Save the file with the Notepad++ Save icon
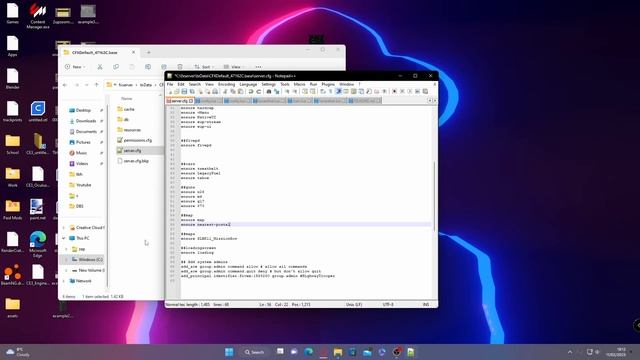This screenshot has height=360, width=640. 184,91
